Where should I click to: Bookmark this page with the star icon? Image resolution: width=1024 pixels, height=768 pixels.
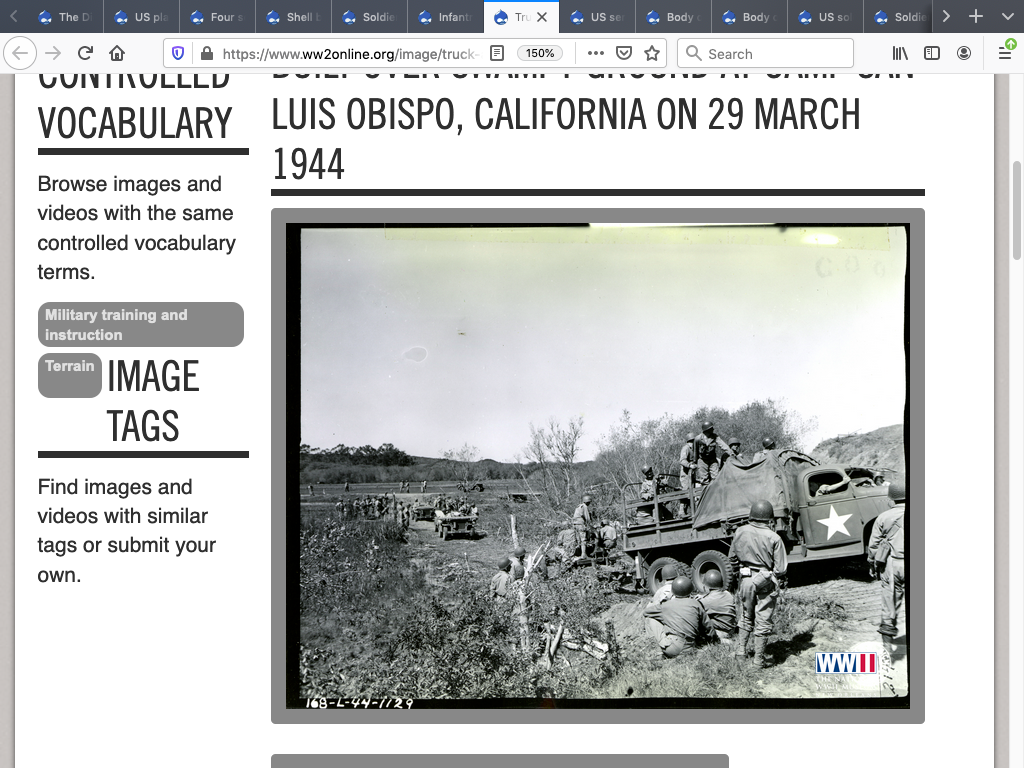pyautogui.click(x=652, y=53)
